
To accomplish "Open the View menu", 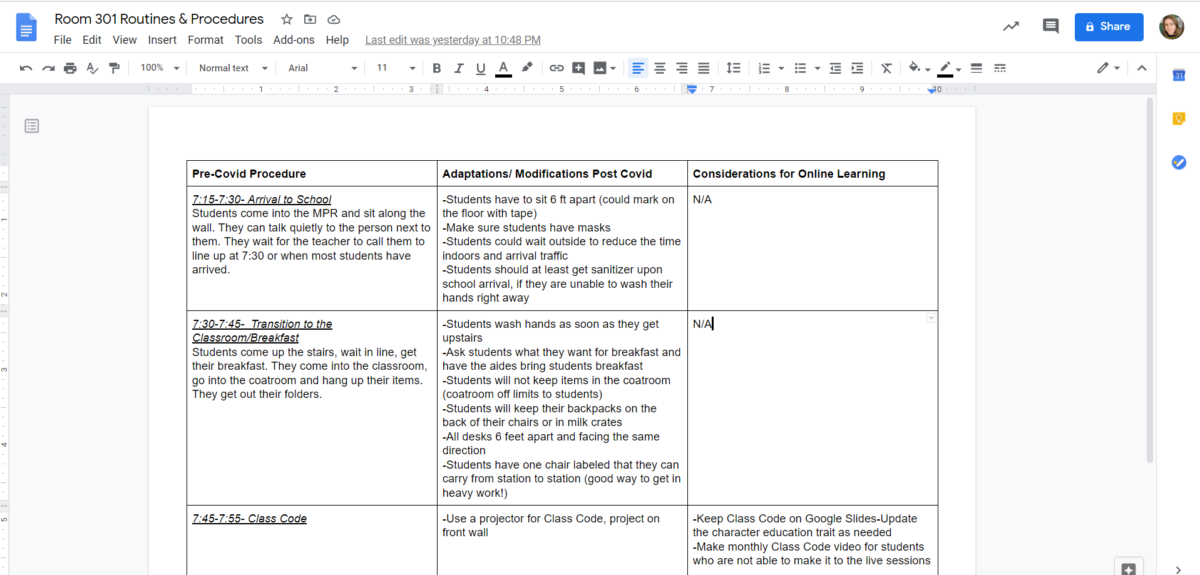I will point(124,40).
